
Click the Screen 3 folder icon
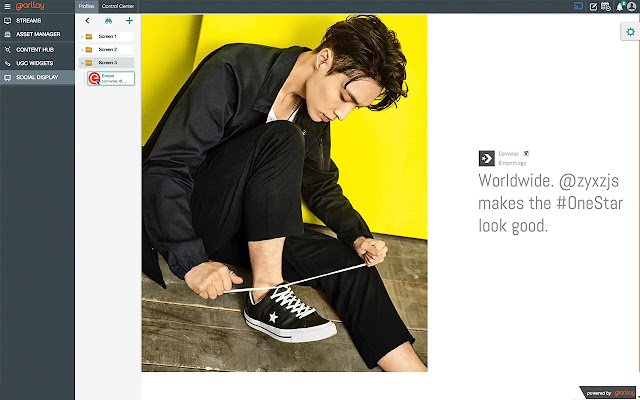click(89, 63)
